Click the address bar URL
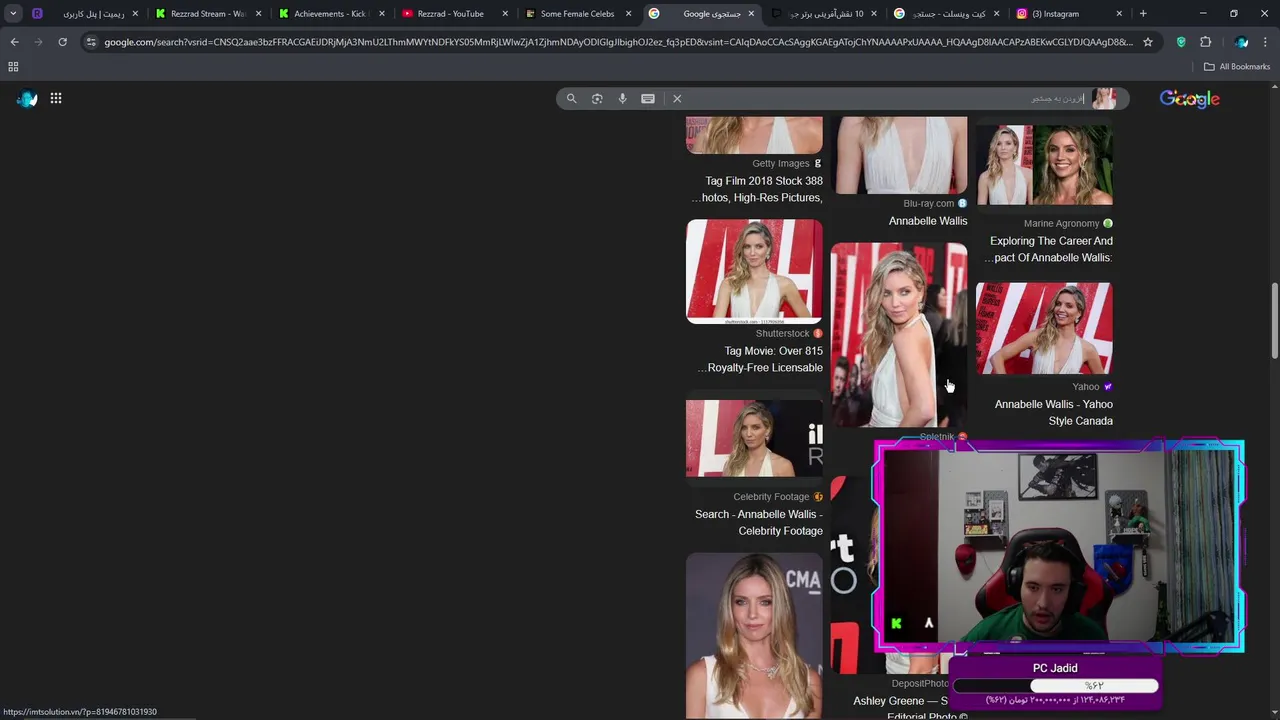This screenshot has width=1280, height=720. click(617, 42)
